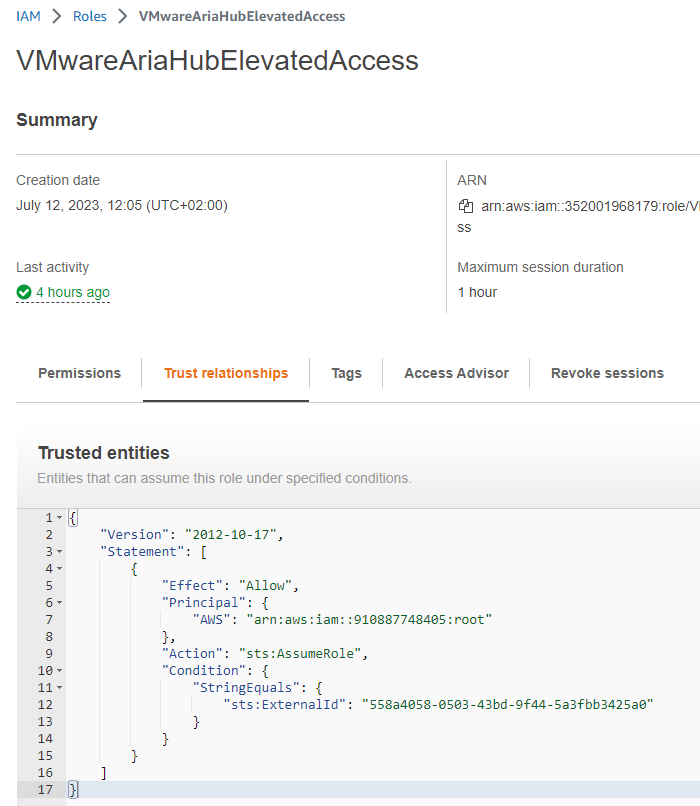Click the principal "arn:aws:iam::910887748405:root"
Image resolution: width=700 pixels, height=806 pixels.
369,619
